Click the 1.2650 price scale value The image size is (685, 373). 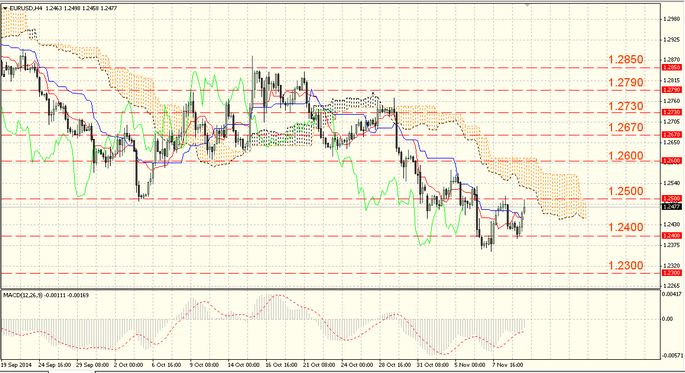click(x=671, y=142)
